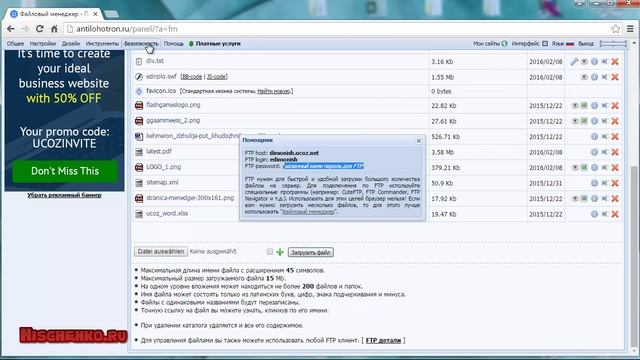Delete ucoz_word.xlsx using the red X
This screenshot has width=640, height=360.
[615, 214]
